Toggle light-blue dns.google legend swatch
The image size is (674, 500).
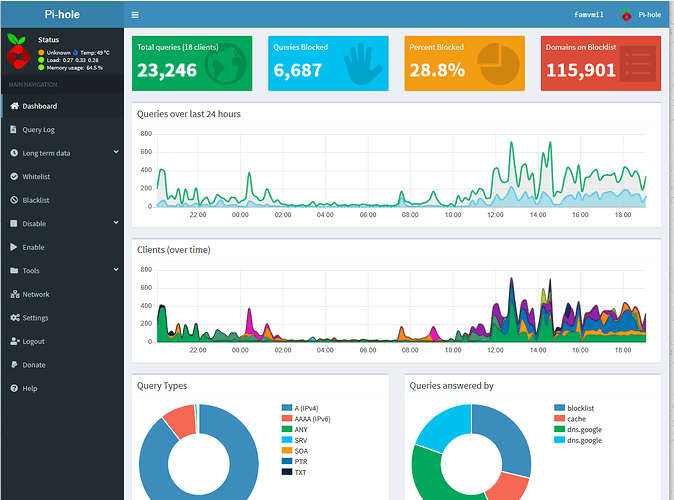point(559,440)
